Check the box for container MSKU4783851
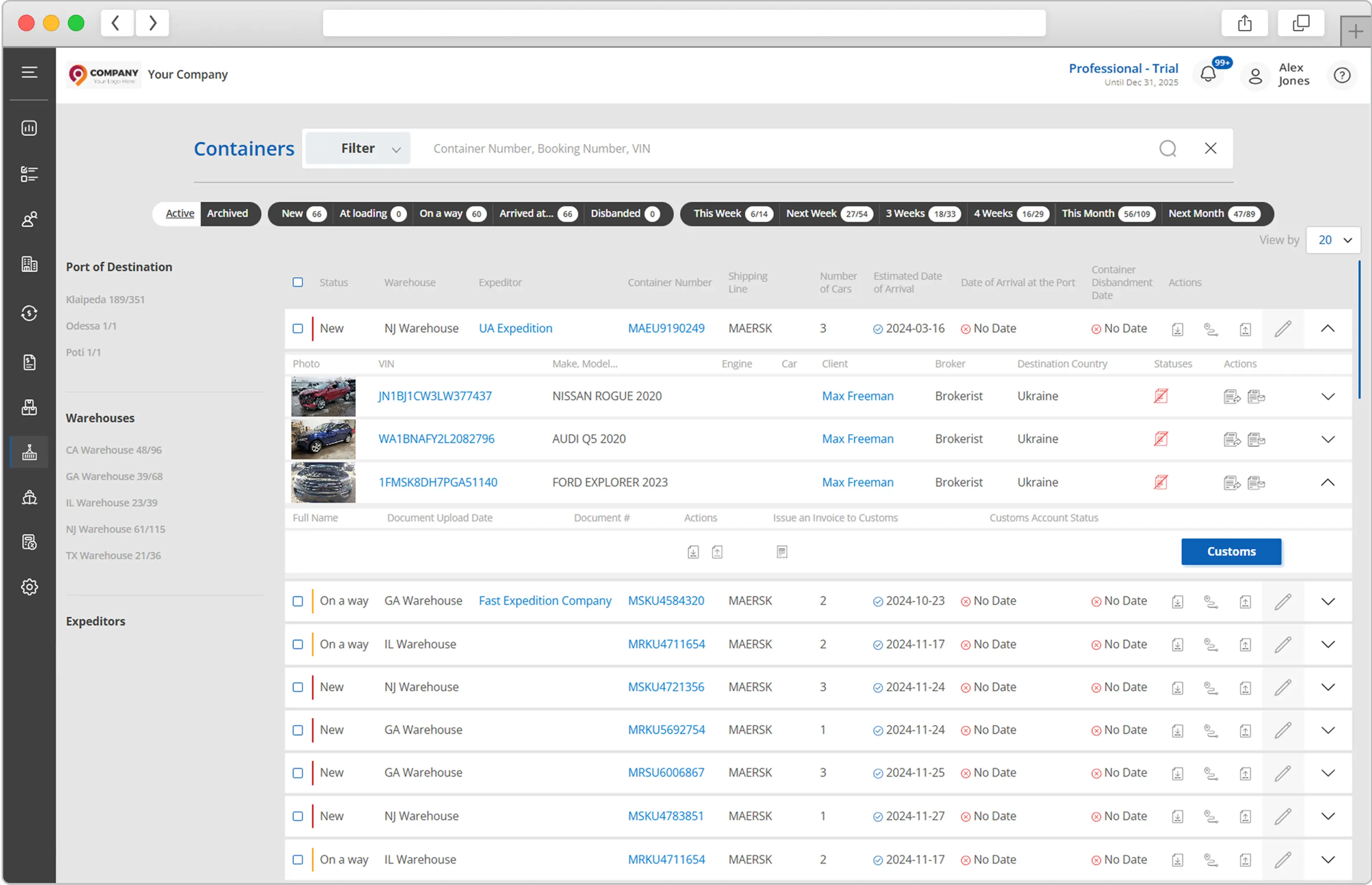Image resolution: width=1372 pixels, height=885 pixels. 298,816
